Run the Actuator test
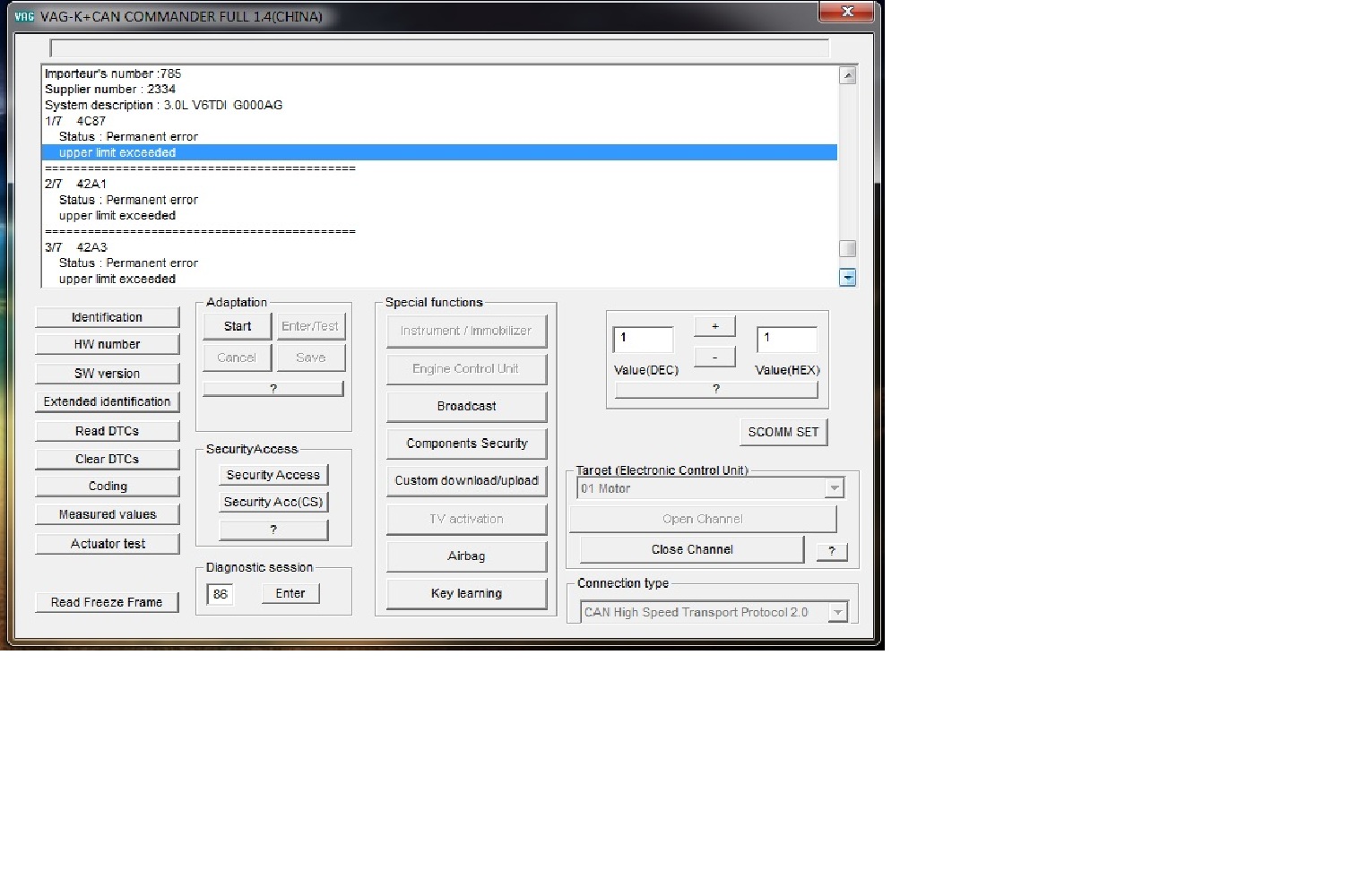This screenshot has width=1350, height=896. coord(107,544)
